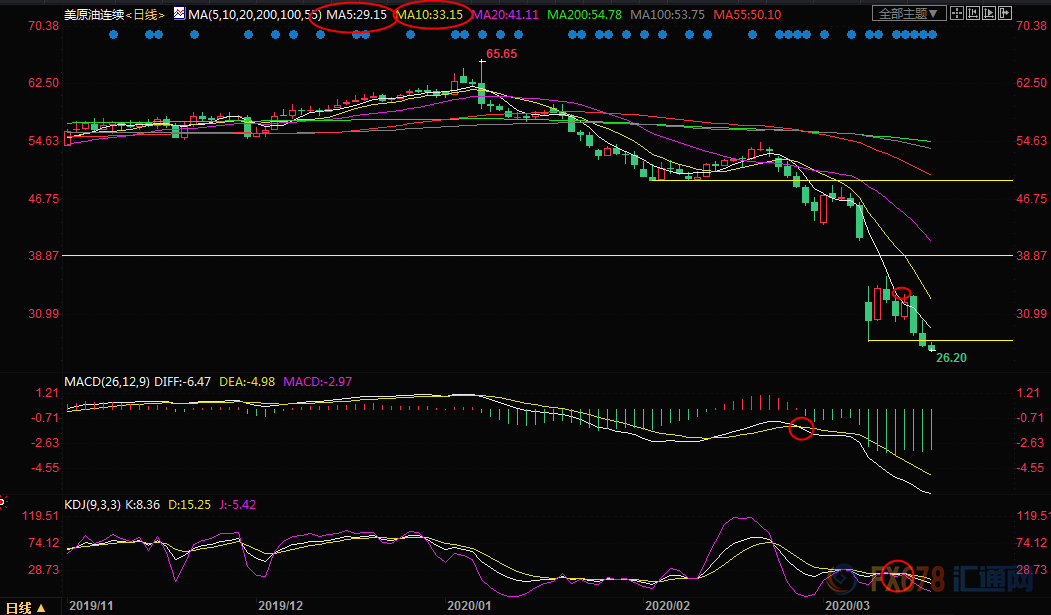Click the red circle annotation on candlesticks
Image resolution: width=1051 pixels, height=615 pixels.
point(902,295)
